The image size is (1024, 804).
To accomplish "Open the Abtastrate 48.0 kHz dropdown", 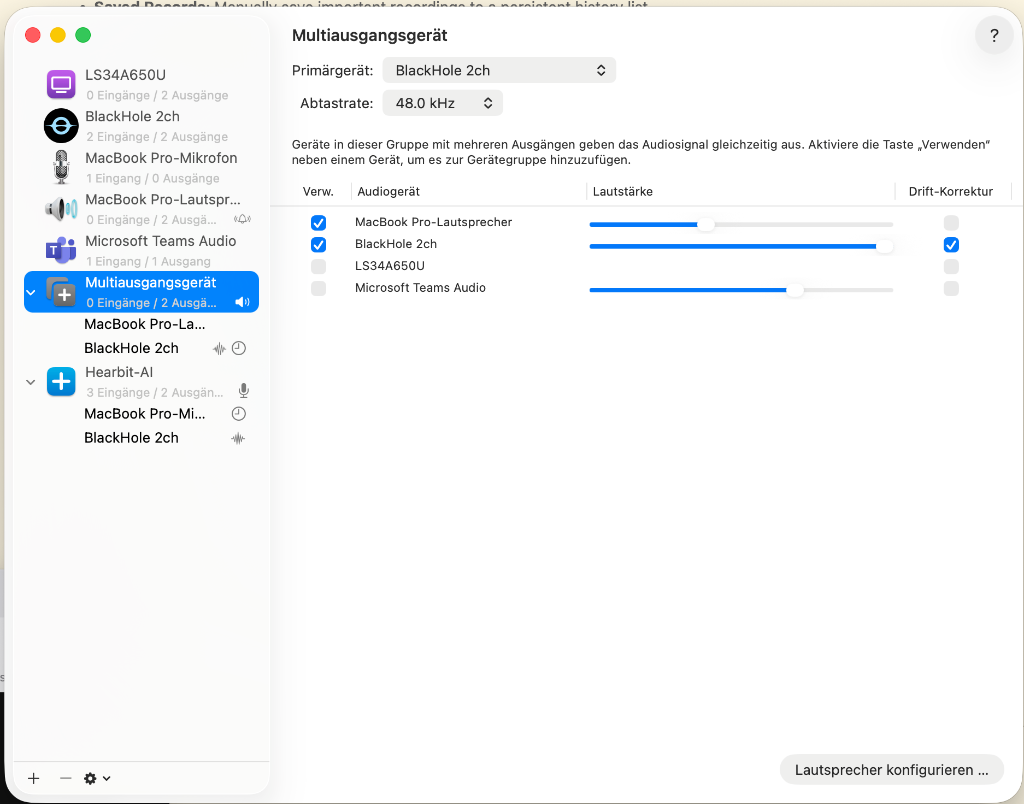I will click(442, 103).
